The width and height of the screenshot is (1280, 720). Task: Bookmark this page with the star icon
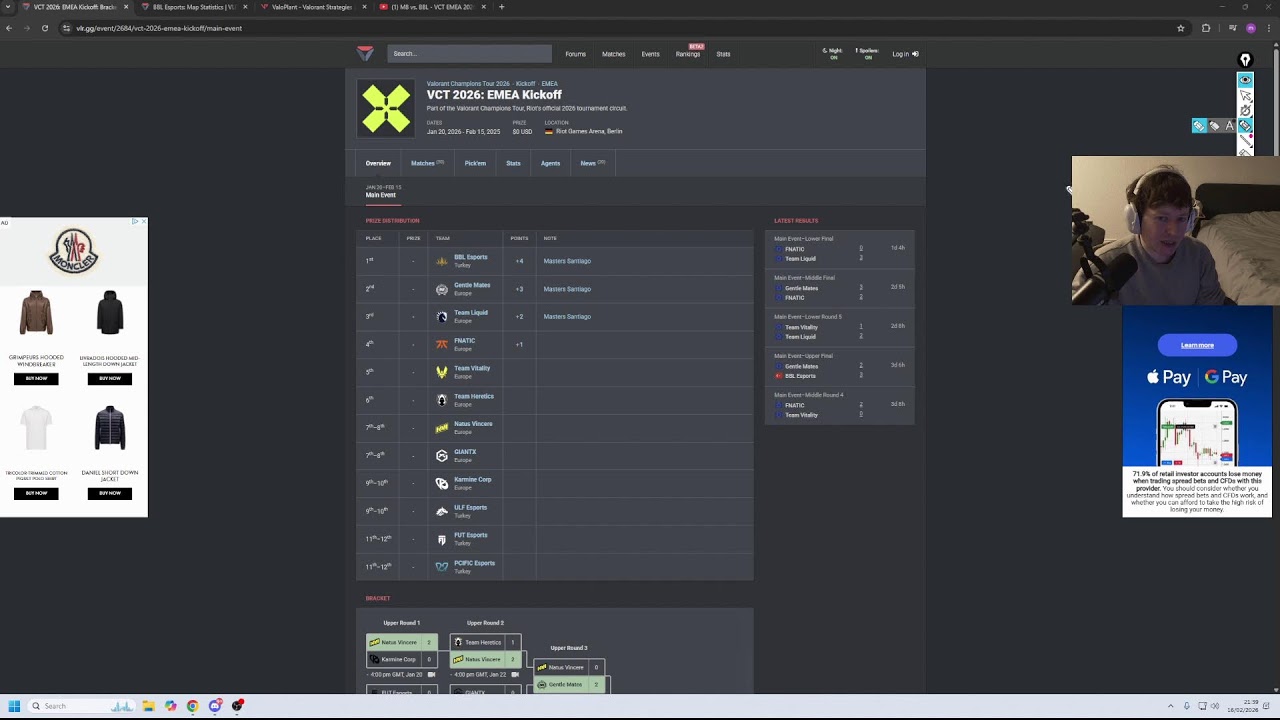click(x=1181, y=28)
